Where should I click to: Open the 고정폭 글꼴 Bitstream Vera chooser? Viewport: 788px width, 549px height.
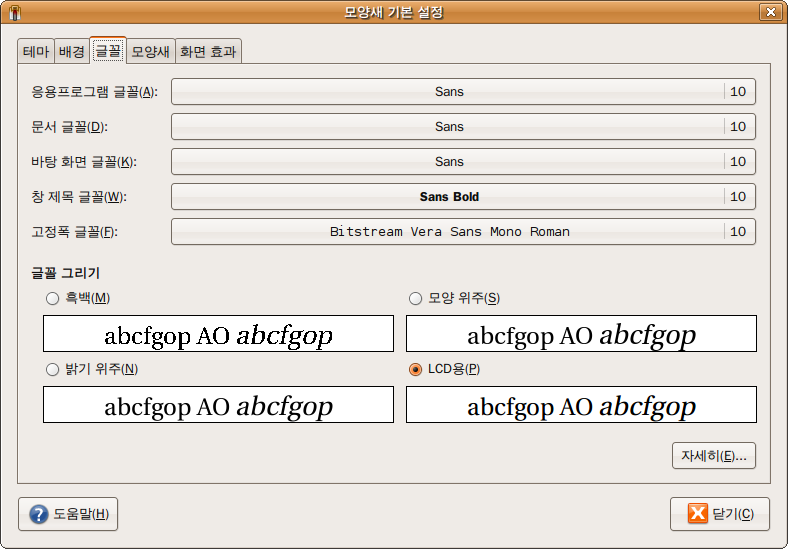coord(463,232)
